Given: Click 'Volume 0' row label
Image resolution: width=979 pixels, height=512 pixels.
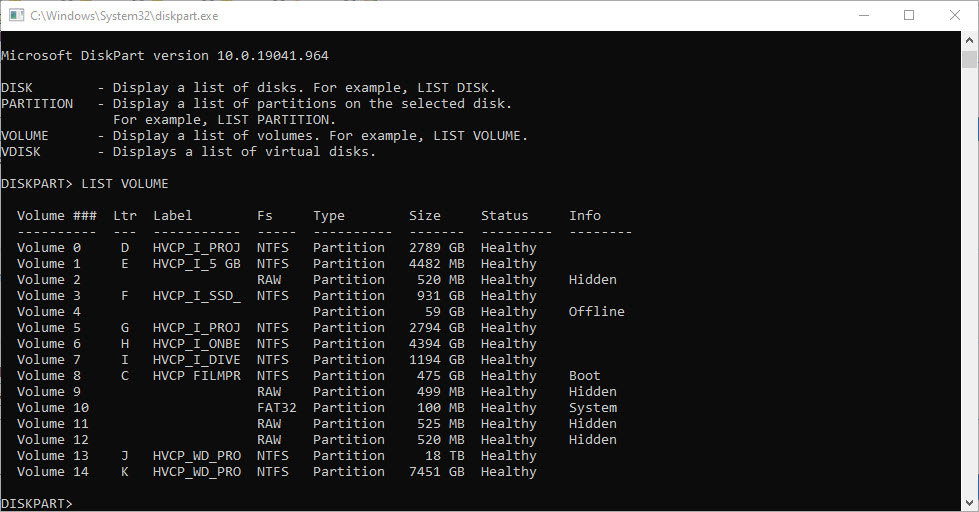Looking at the screenshot, I should pos(49,248).
